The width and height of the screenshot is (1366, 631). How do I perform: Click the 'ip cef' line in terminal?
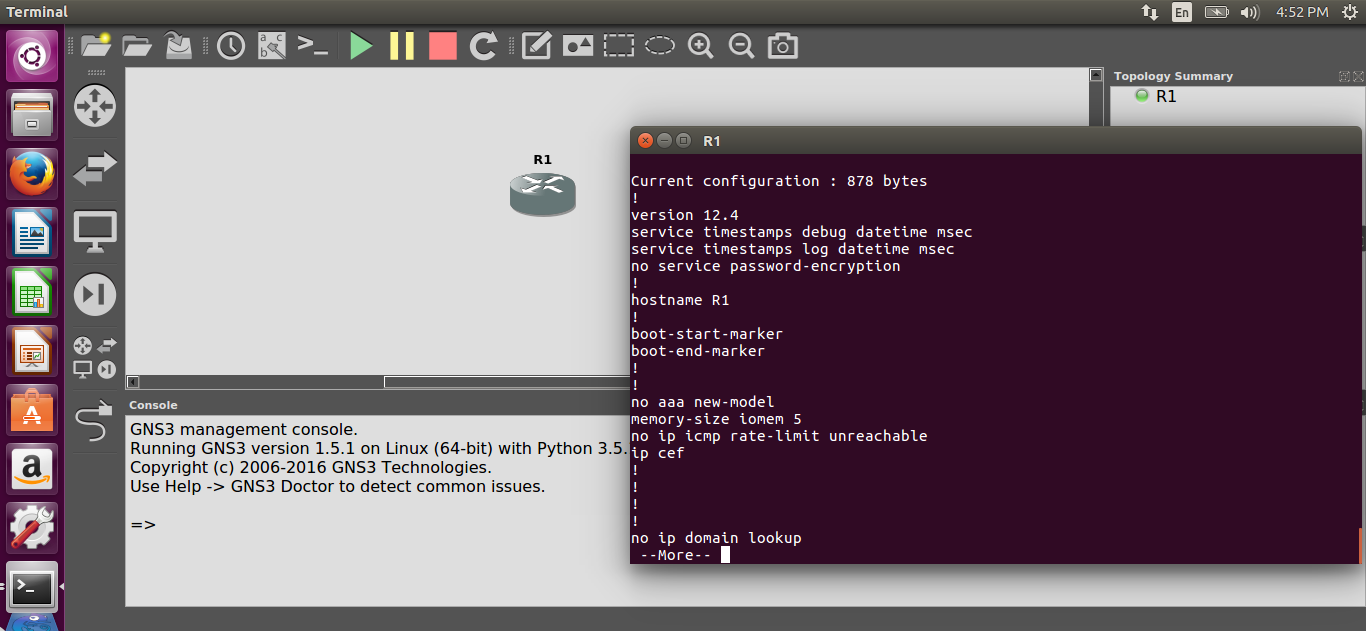[658, 453]
